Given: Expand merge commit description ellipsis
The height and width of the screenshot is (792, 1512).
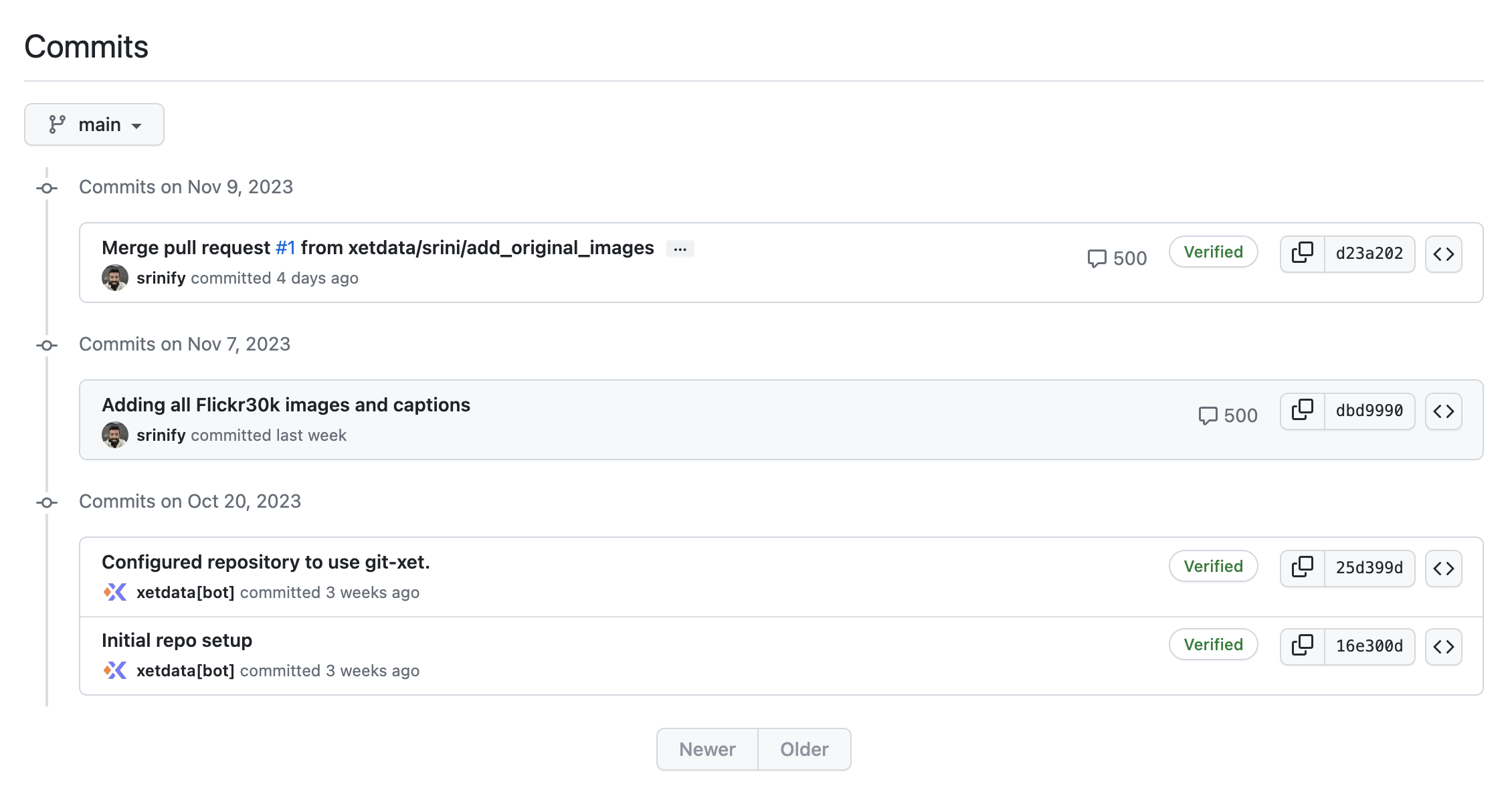Looking at the screenshot, I should pyautogui.click(x=680, y=249).
